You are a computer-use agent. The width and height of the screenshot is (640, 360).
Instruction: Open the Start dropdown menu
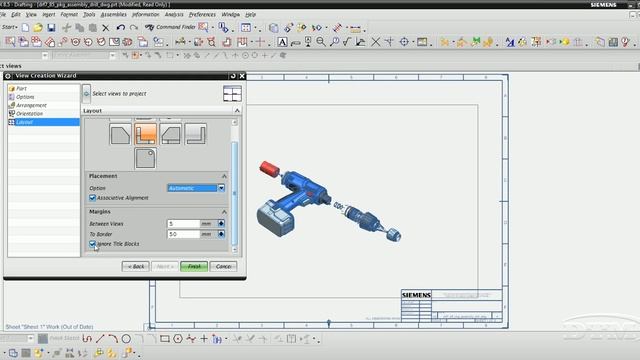coord(9,27)
